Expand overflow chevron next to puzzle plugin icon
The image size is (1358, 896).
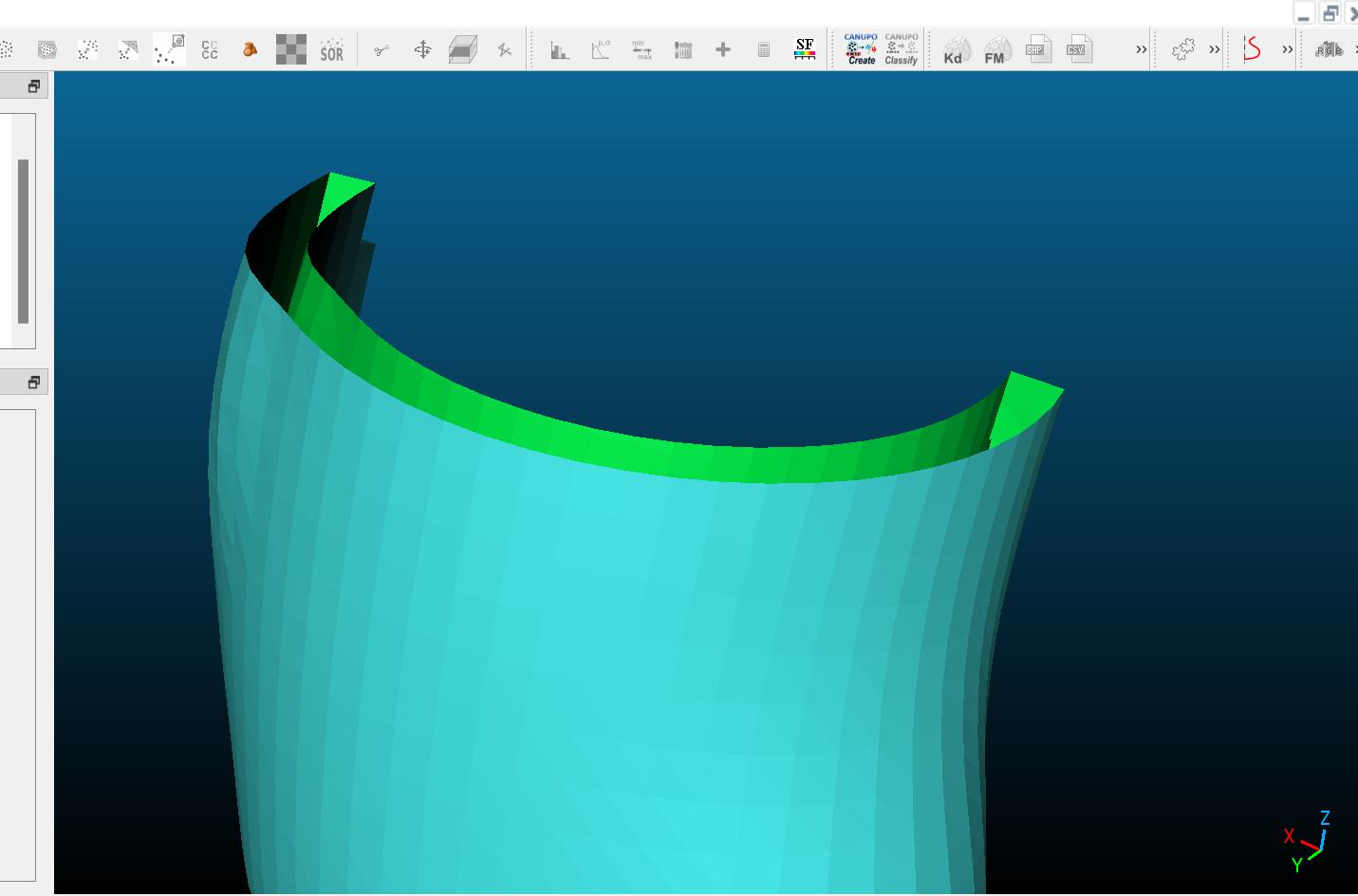point(1214,49)
